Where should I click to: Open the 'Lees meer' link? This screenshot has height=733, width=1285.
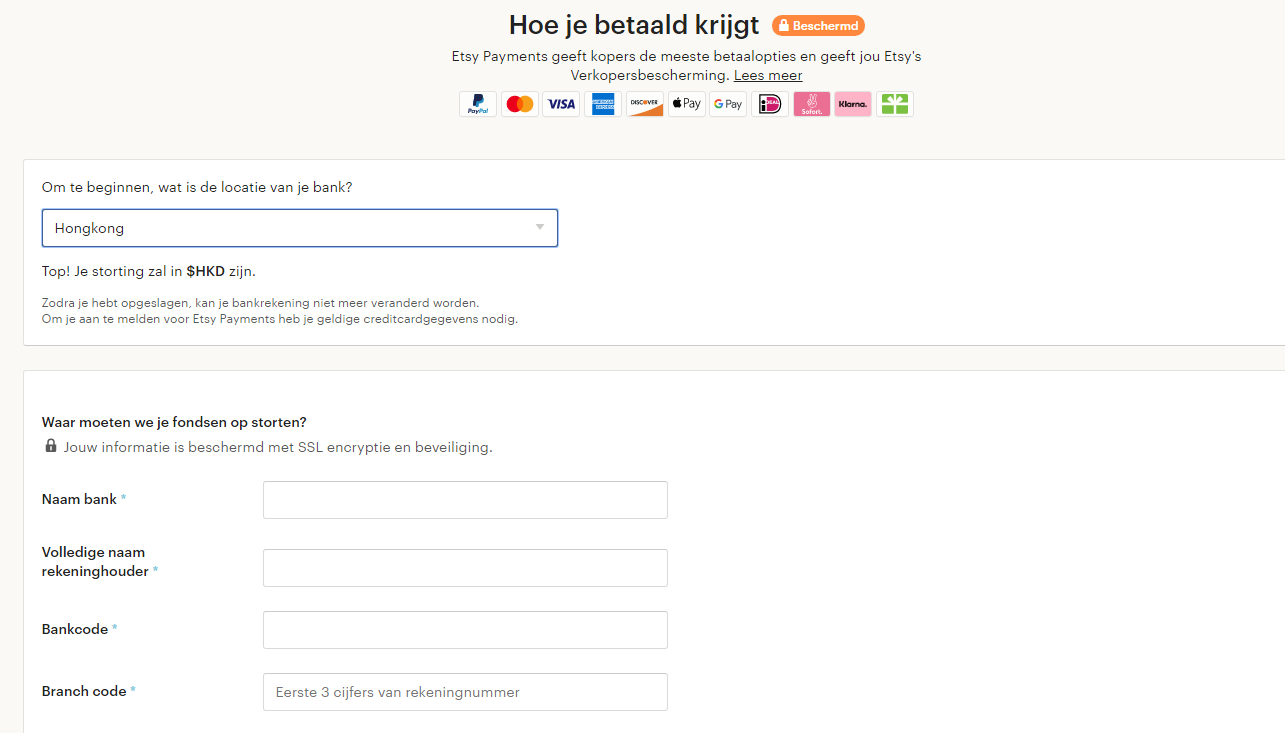click(x=768, y=75)
